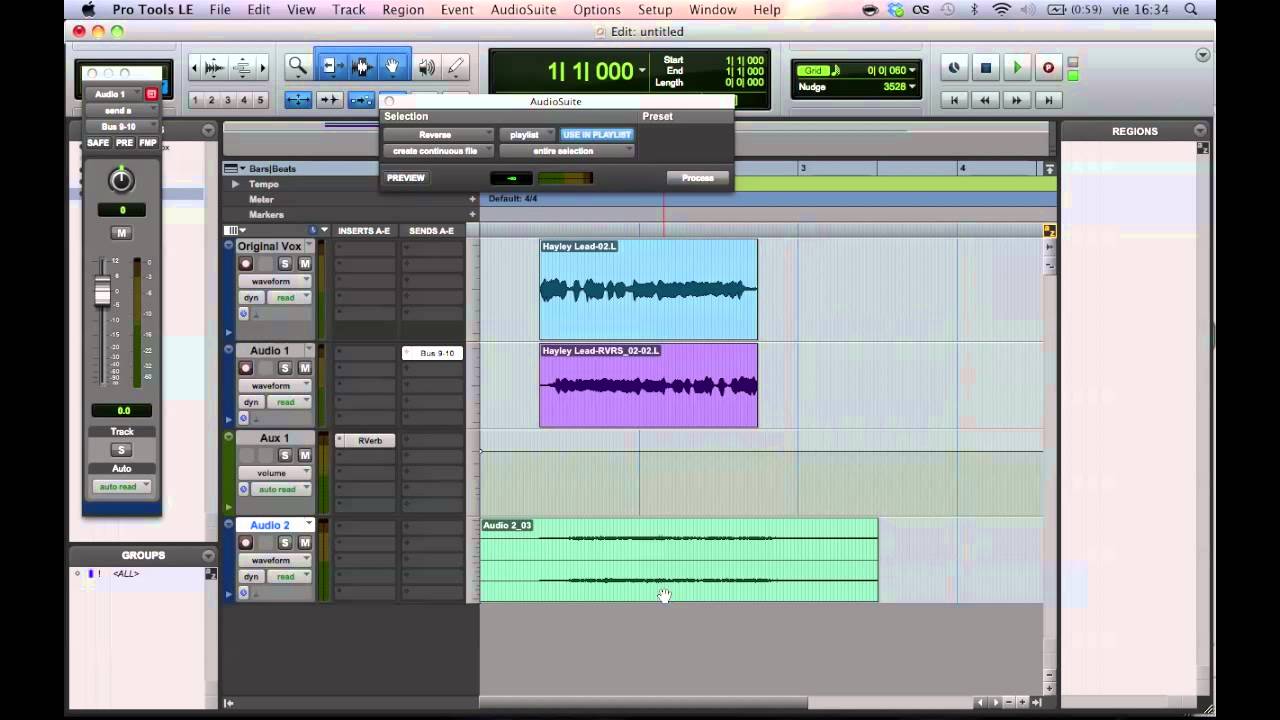Click the Record transport button
Viewport: 1280px width, 720px height.
click(1048, 68)
